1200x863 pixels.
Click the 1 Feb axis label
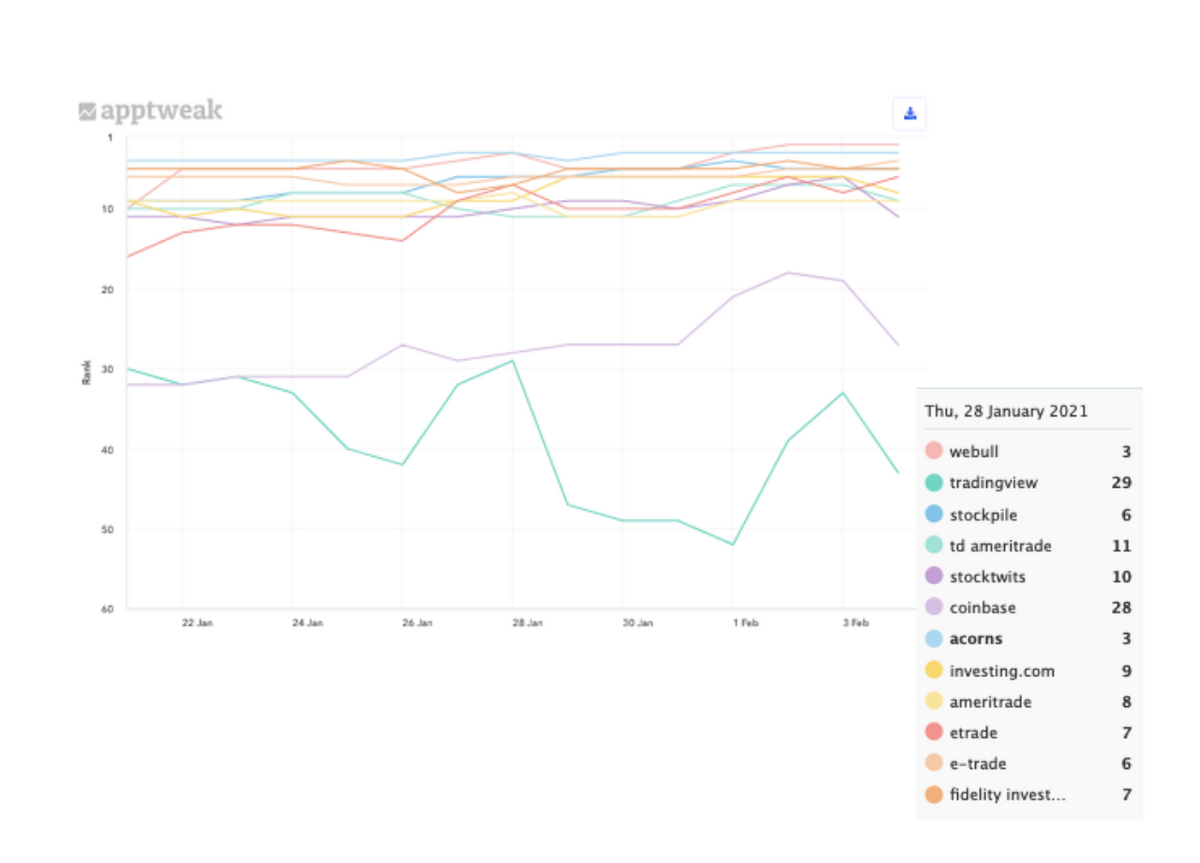(746, 622)
